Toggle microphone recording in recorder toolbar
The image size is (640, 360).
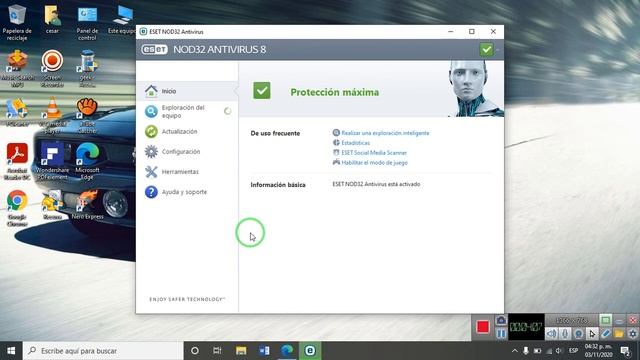(565, 334)
